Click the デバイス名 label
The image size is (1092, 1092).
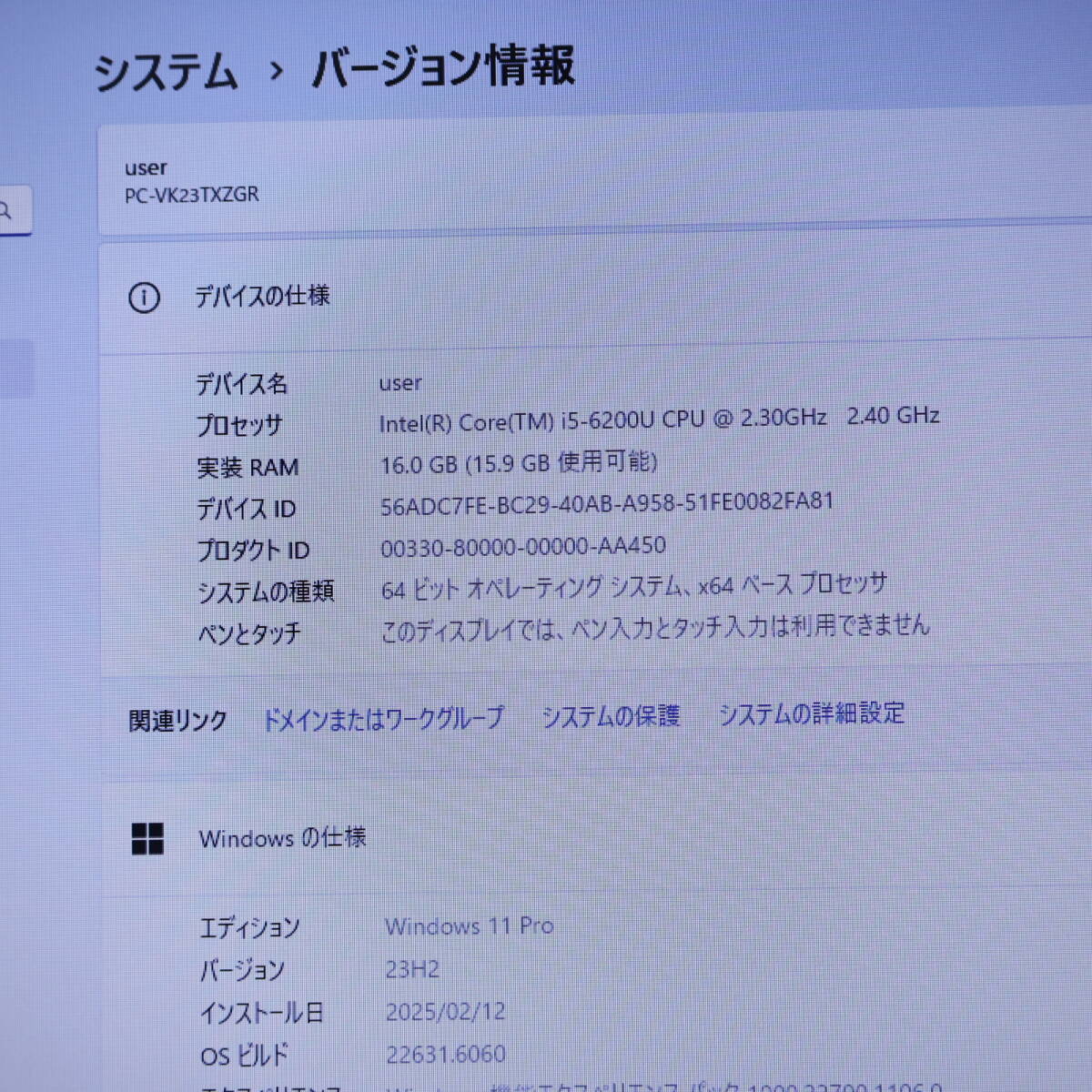[x=242, y=384]
